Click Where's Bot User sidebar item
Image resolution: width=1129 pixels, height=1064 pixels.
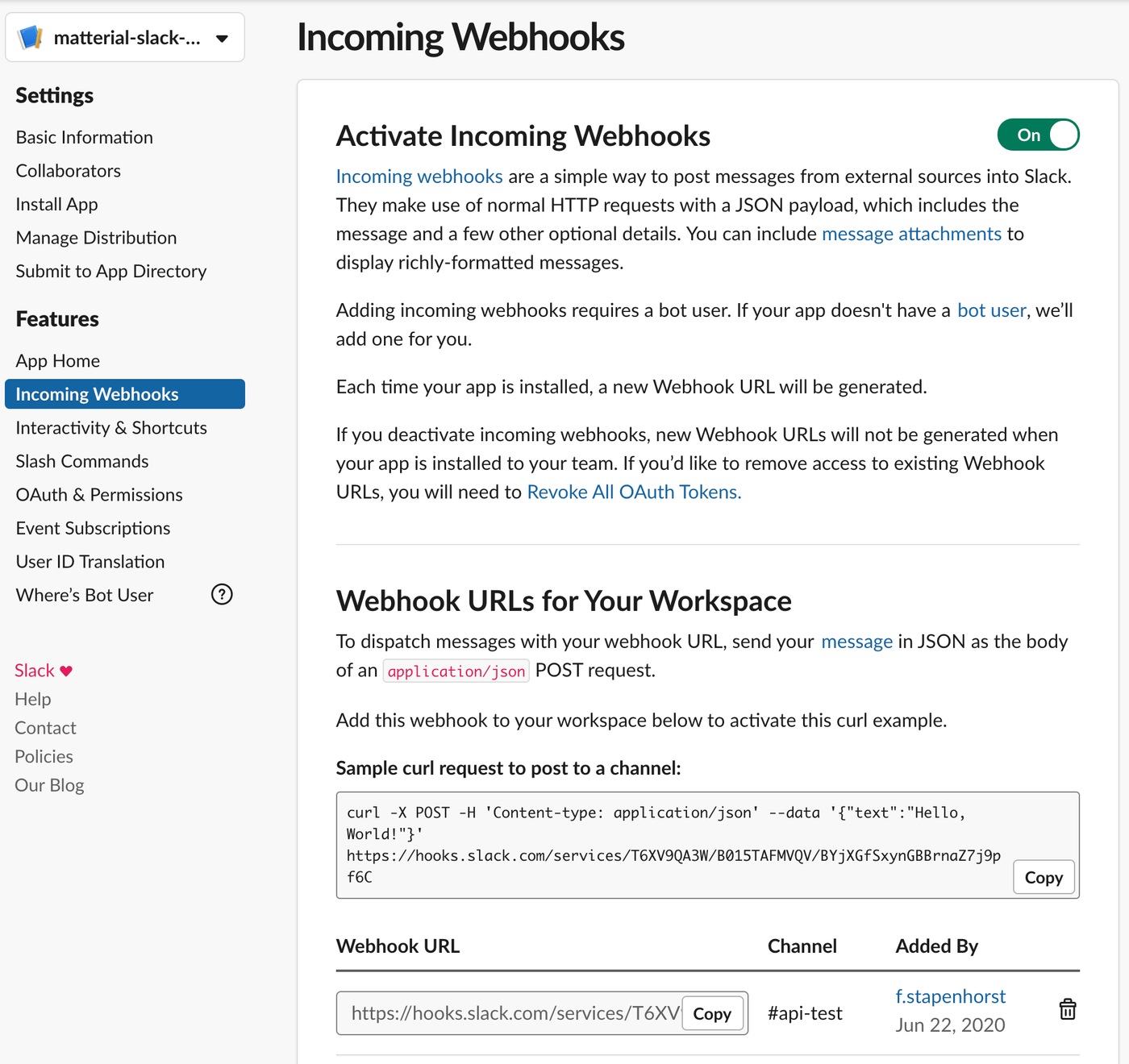[85, 595]
